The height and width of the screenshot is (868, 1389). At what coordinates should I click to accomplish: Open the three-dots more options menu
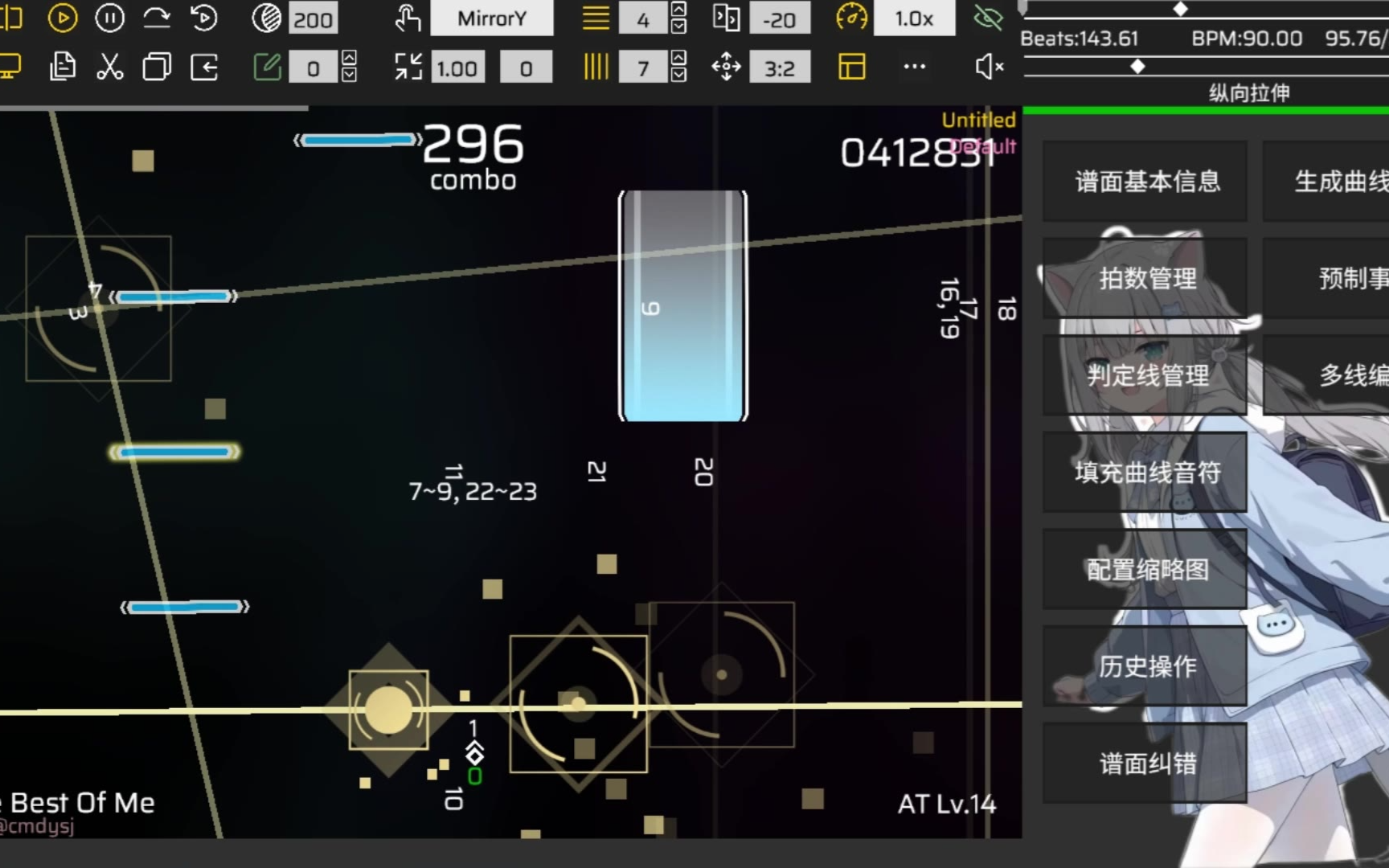[914, 67]
